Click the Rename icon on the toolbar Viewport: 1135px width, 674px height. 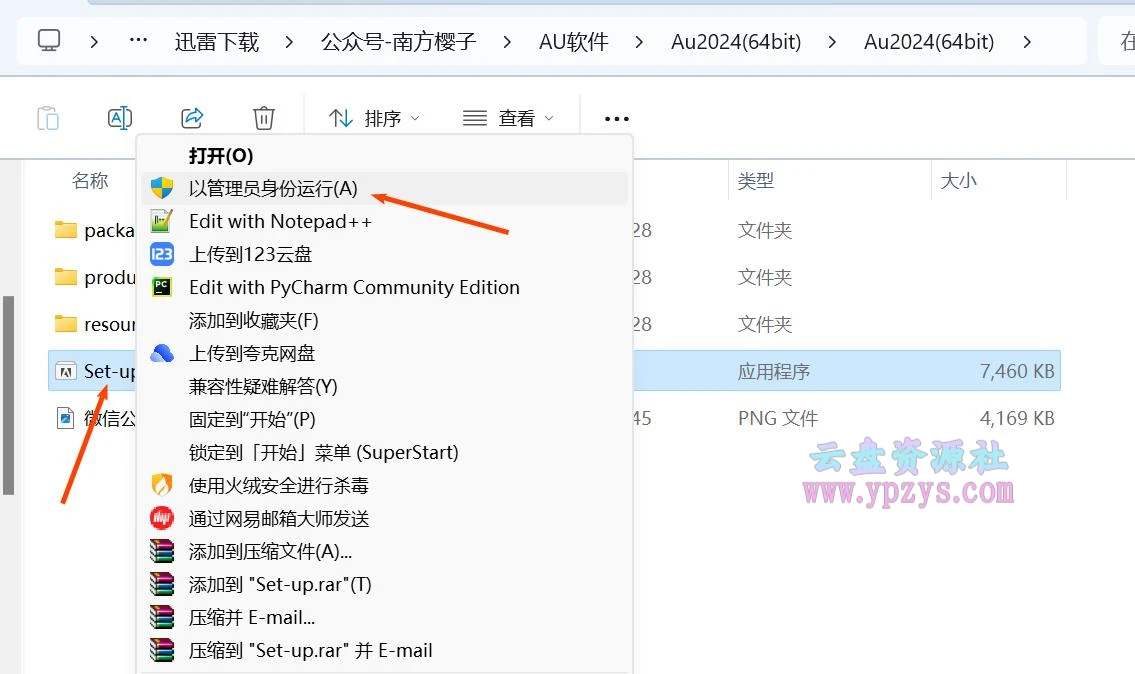coord(120,117)
